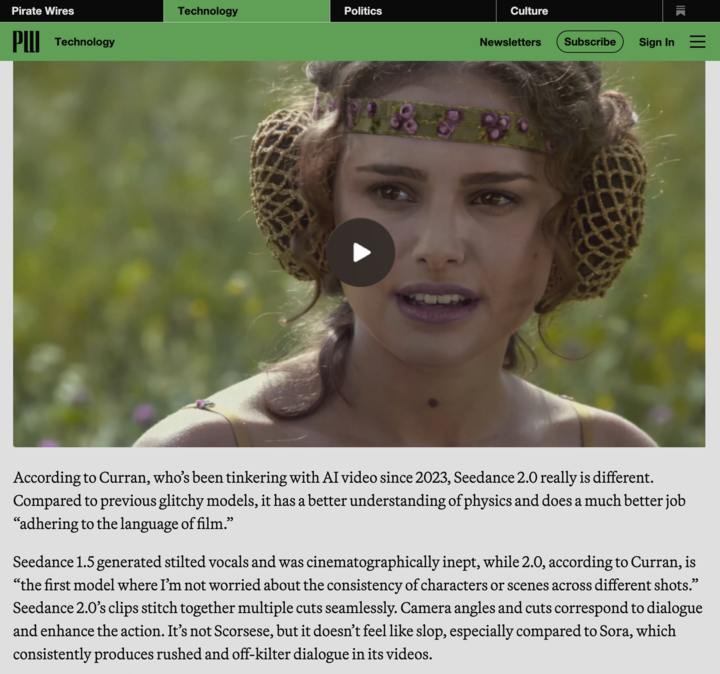The width and height of the screenshot is (720, 674).
Task: Click the Technology section label beside logo
Action: [84, 42]
